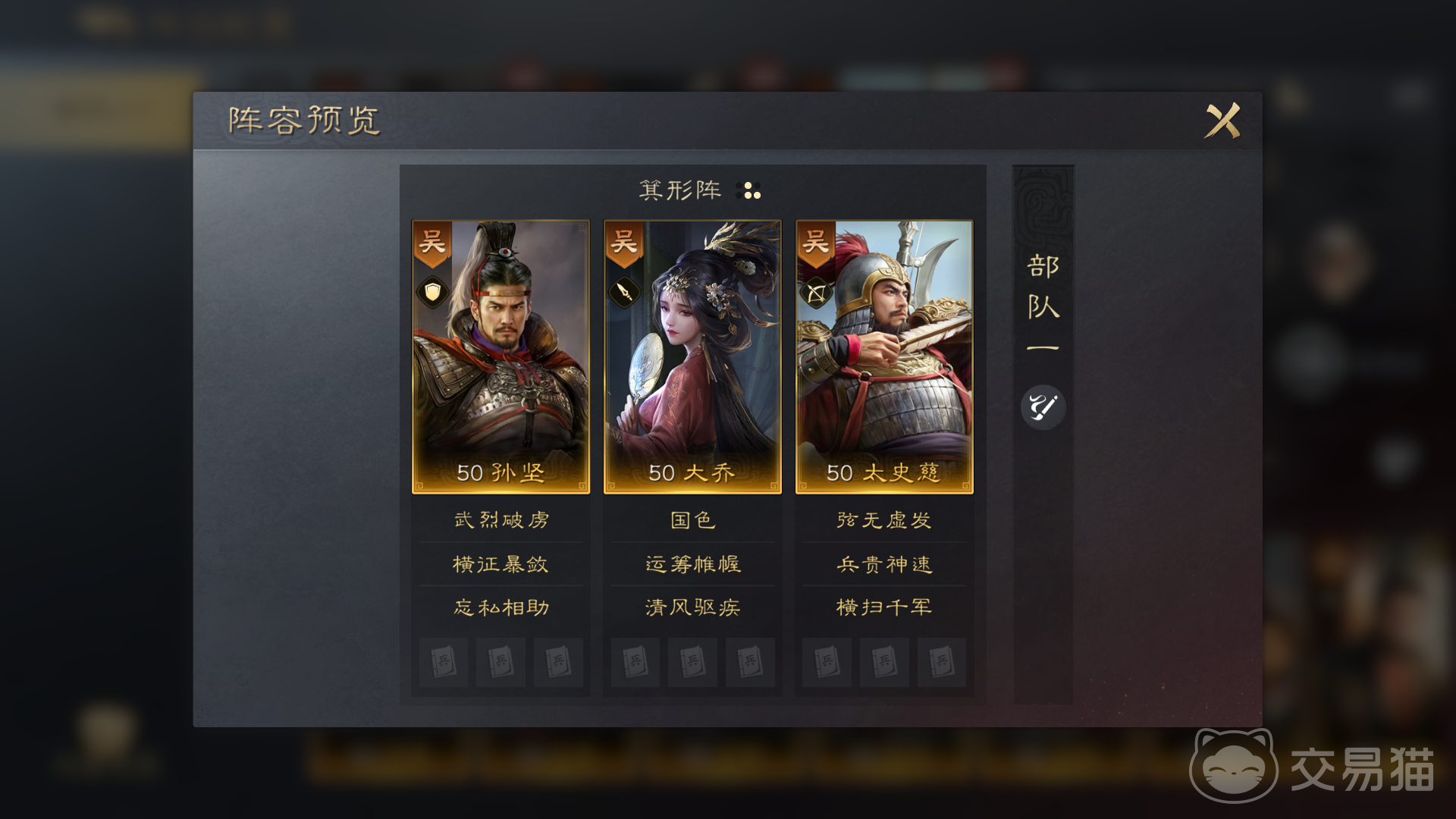This screenshot has width=1456, height=819.
Task: Click the last troop book slot under 太史慈
Action: tap(941, 662)
